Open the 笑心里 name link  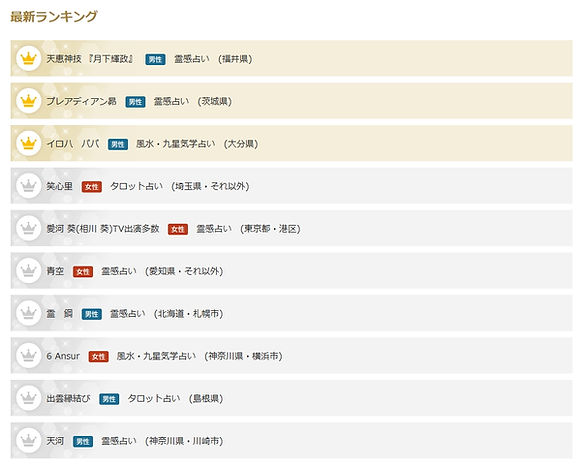point(59,186)
